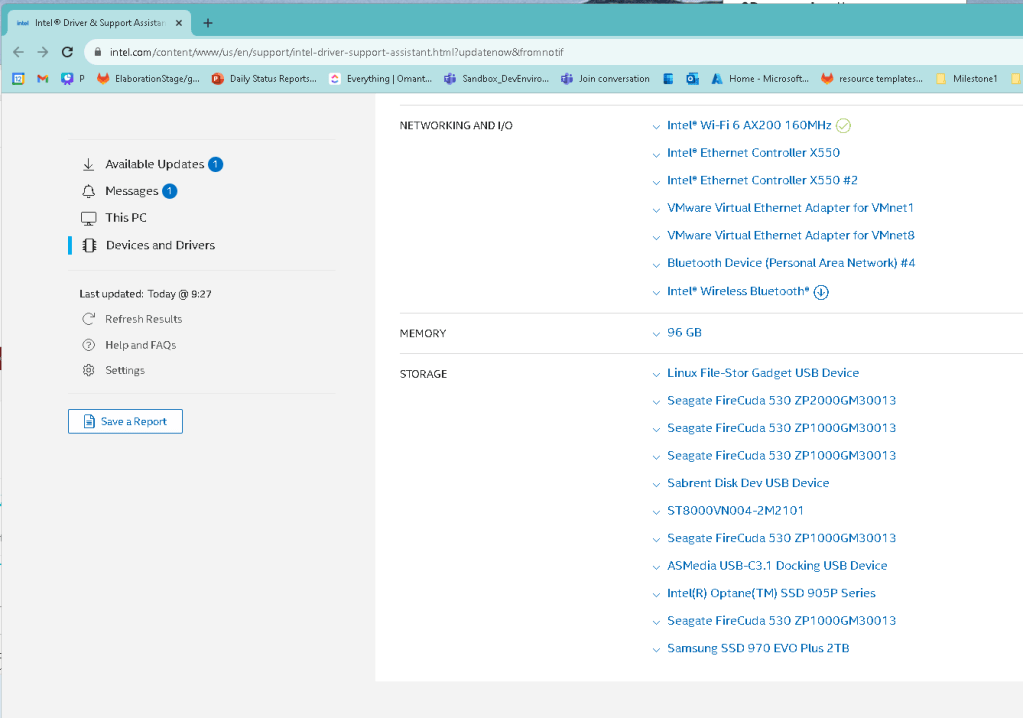Select This PC in sidebar
Image resolution: width=1023 pixels, height=718 pixels.
[126, 218]
